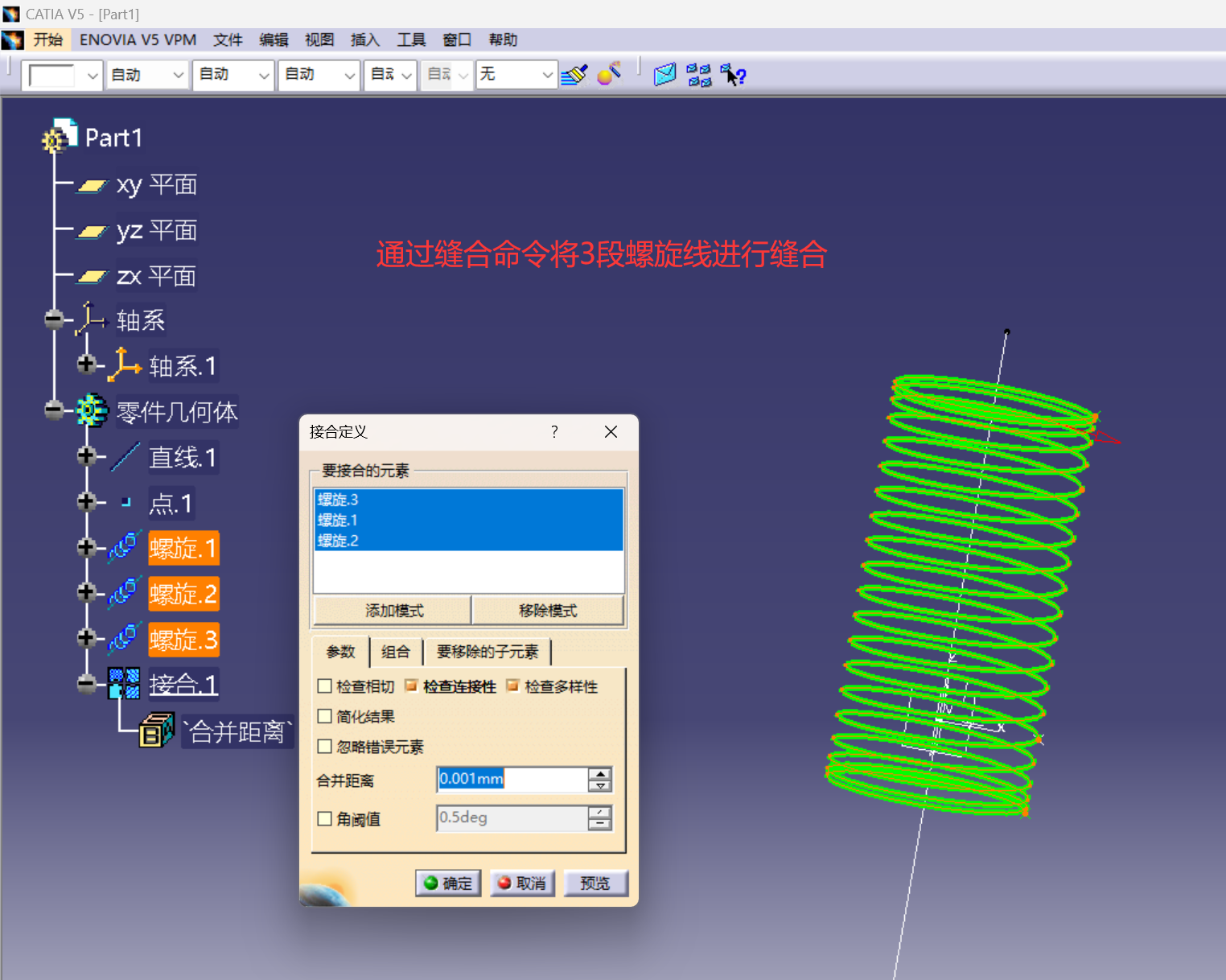Click the blue plane sketch toolbar icon
This screenshot has width=1226, height=980.
(664, 75)
